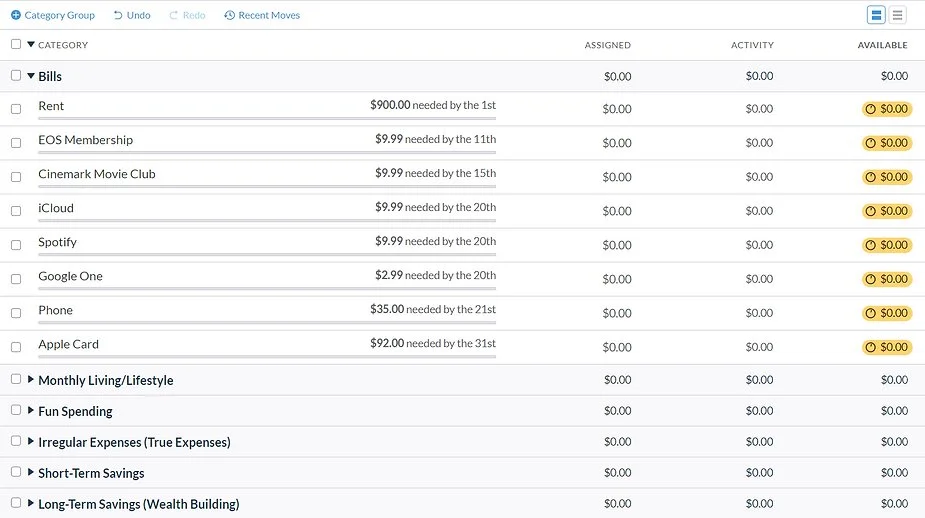The width and height of the screenshot is (925, 518).
Task: Switch to compact list view icon
Action: (898, 15)
